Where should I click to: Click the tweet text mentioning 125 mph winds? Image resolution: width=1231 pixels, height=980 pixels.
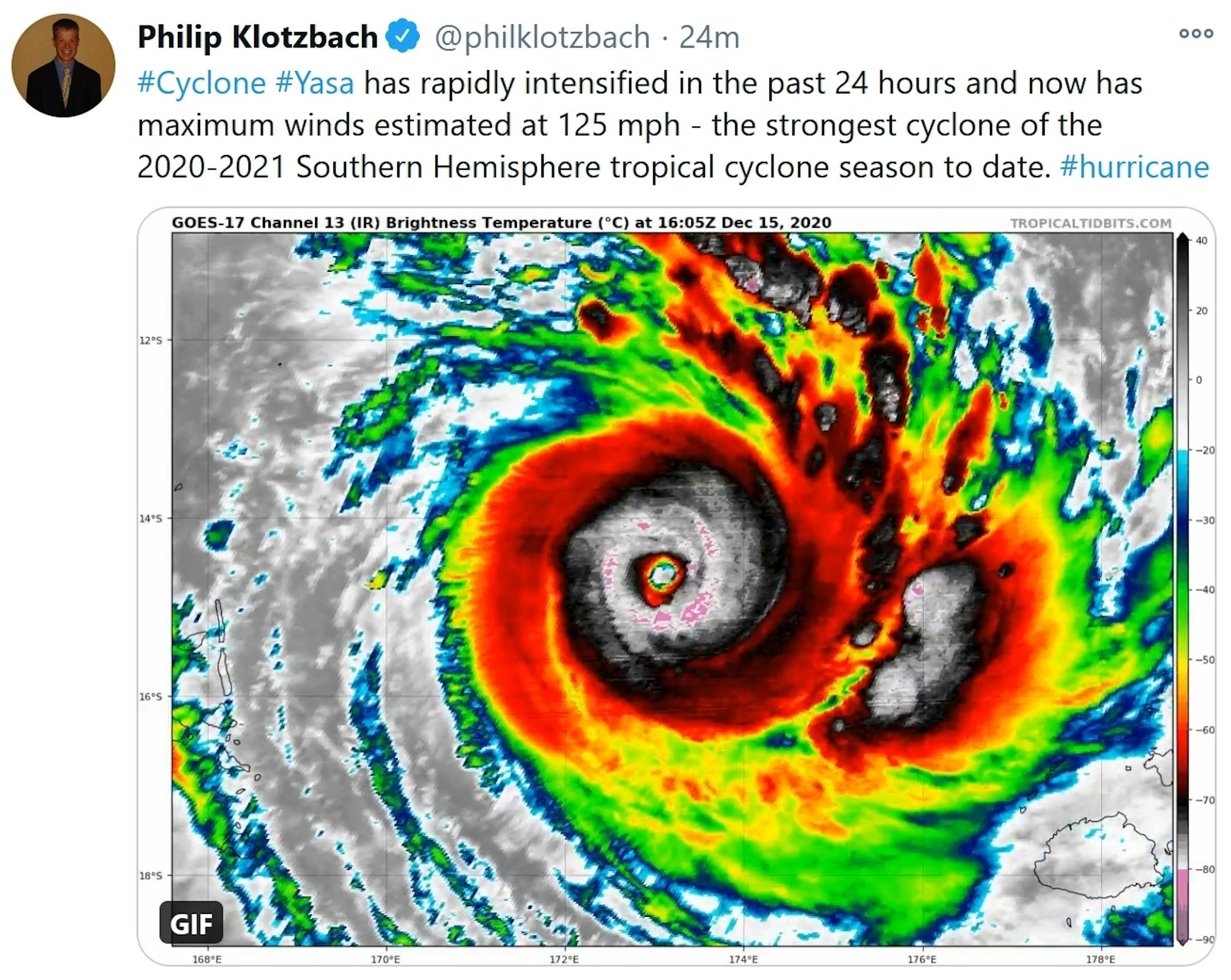(x=619, y=125)
